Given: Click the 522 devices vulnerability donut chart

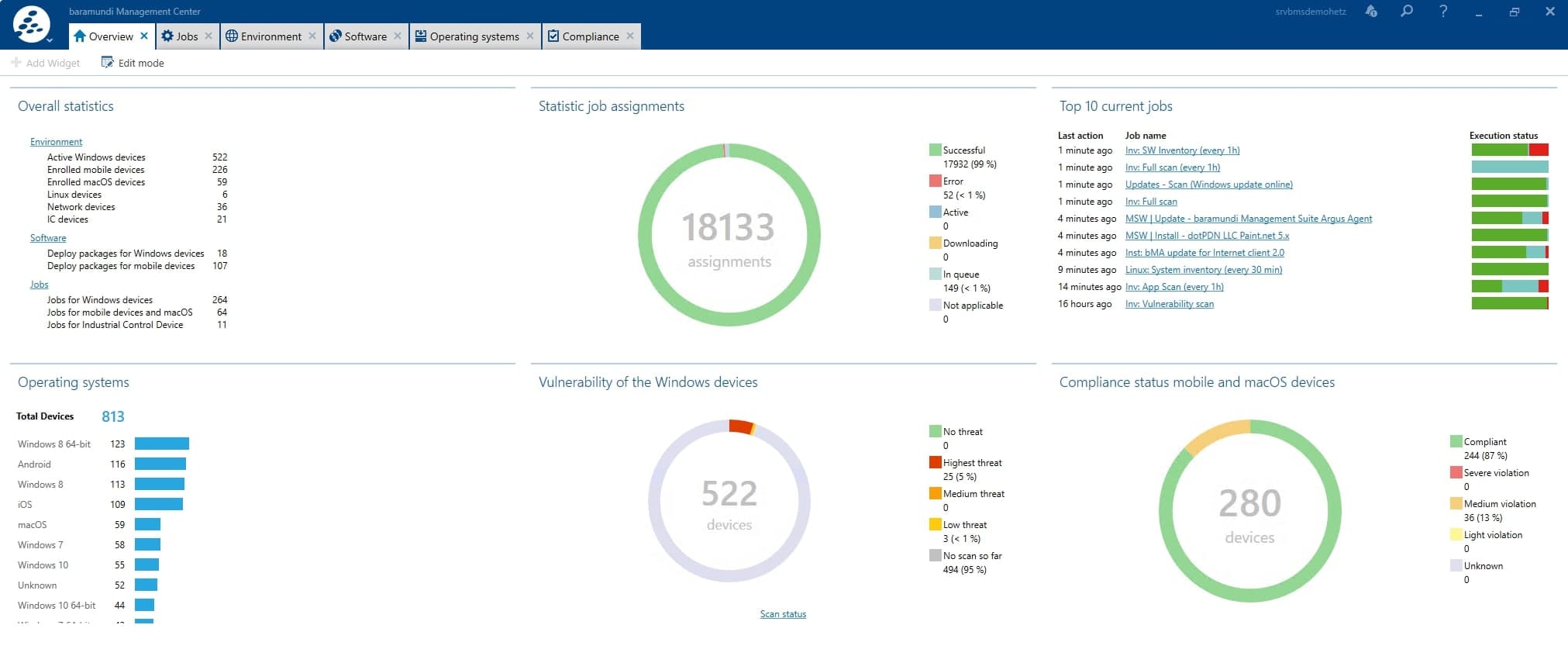Looking at the screenshot, I should point(729,501).
